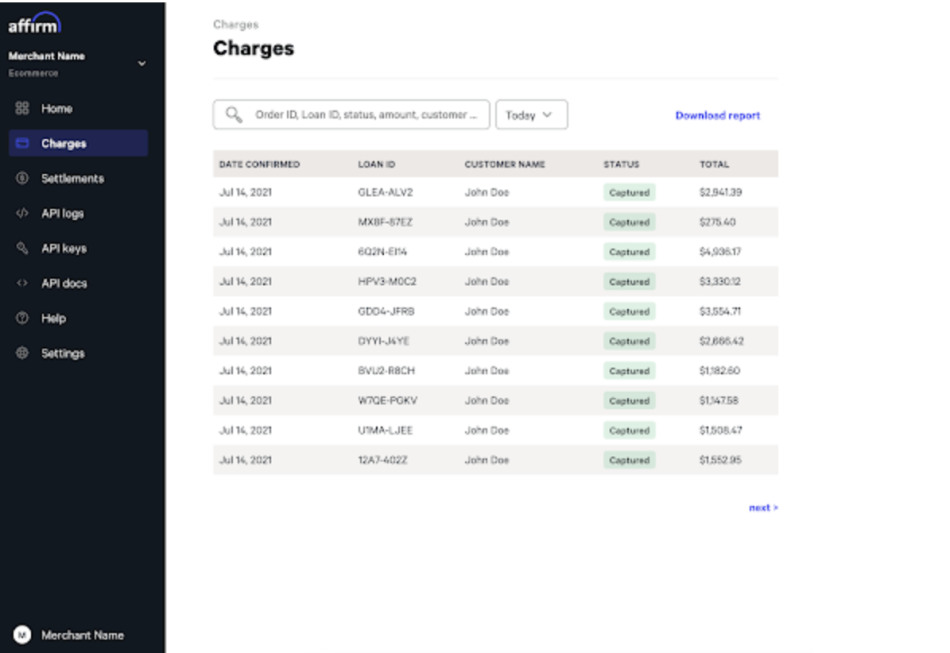Viewport: 950px width, 653px height.
Task: Click the search magnifier icon
Action: 234,114
